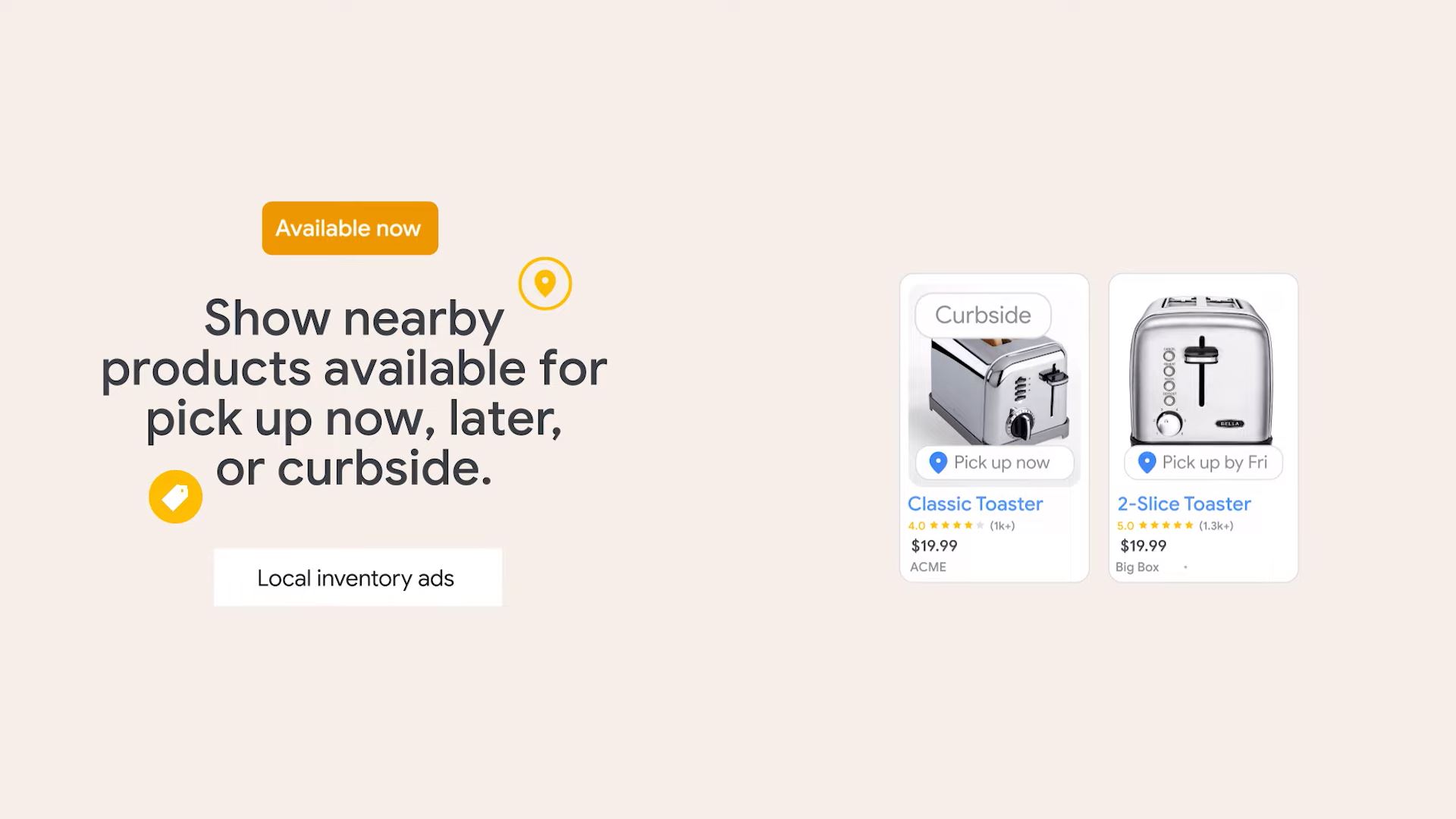This screenshot has height=819, width=1456.
Task: Click the yellow price tag icon
Action: click(175, 497)
